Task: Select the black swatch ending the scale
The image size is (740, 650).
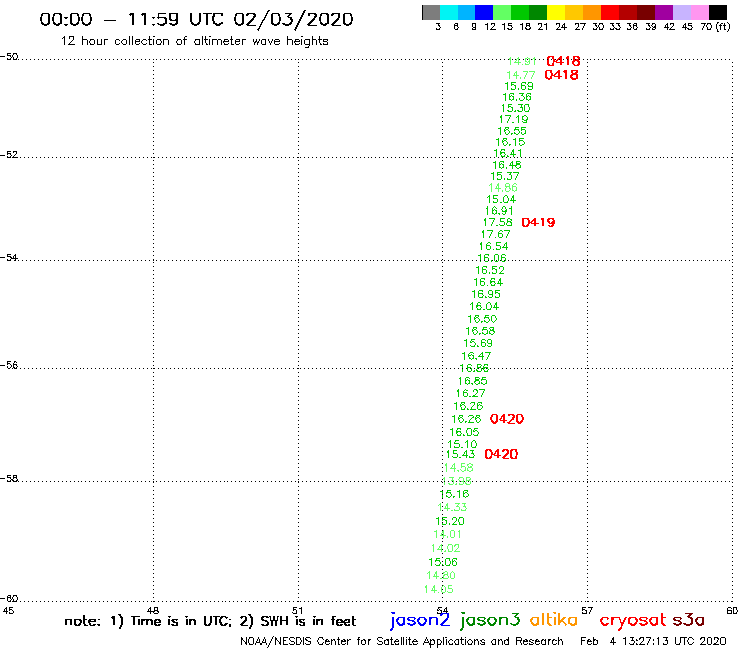Action: coord(717,12)
